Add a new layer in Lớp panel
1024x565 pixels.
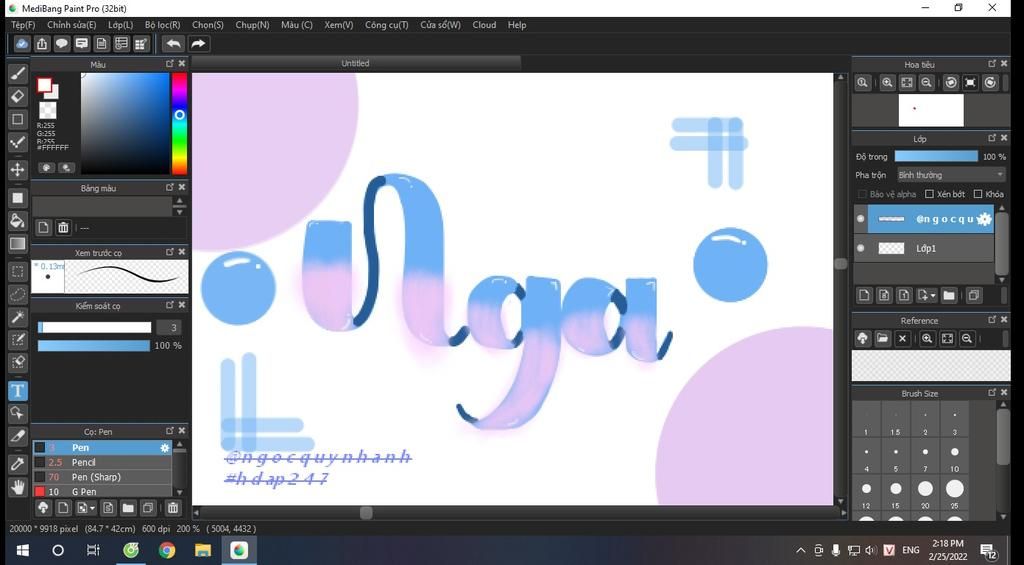(864, 295)
